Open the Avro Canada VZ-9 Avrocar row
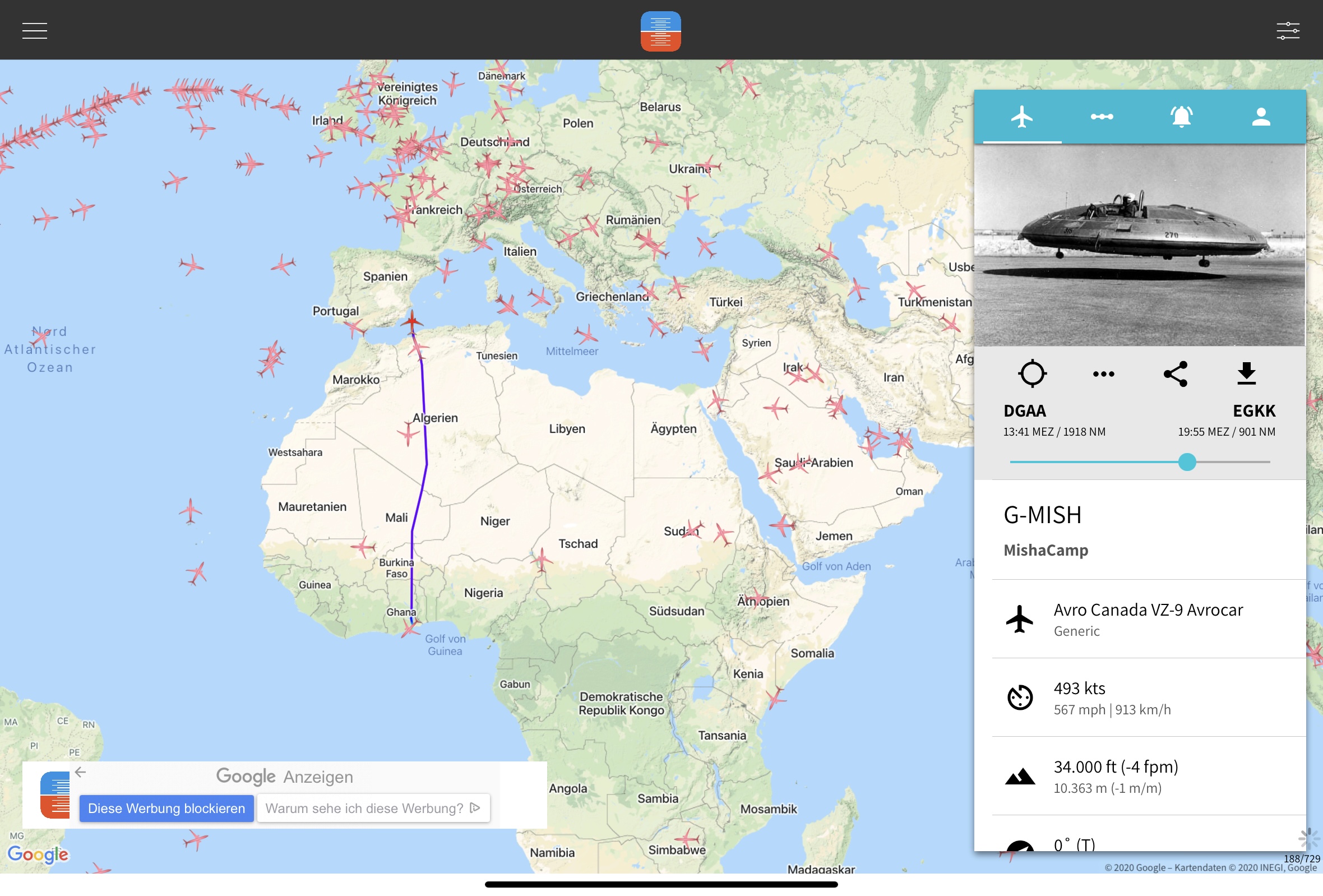This screenshot has width=1323, height=896. 1149,620
